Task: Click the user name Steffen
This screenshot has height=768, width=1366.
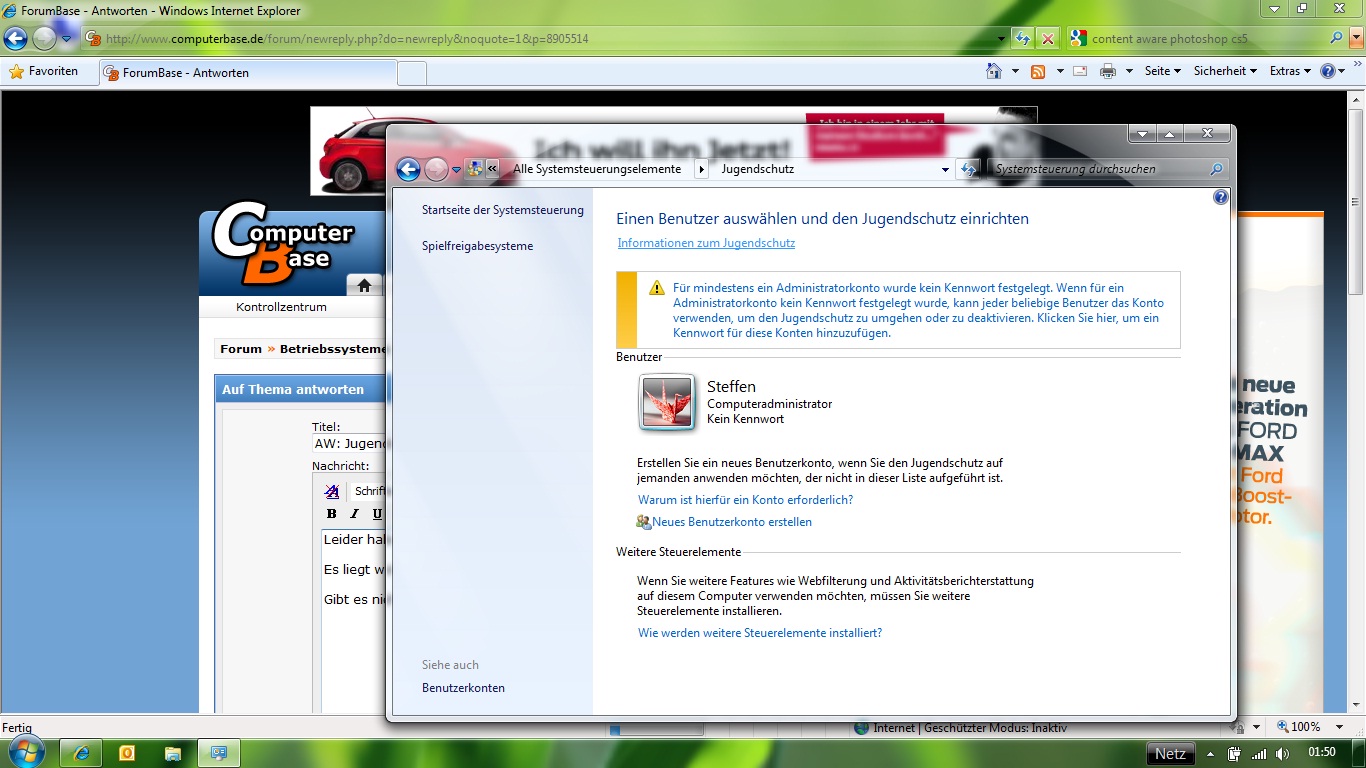Action: pos(731,386)
